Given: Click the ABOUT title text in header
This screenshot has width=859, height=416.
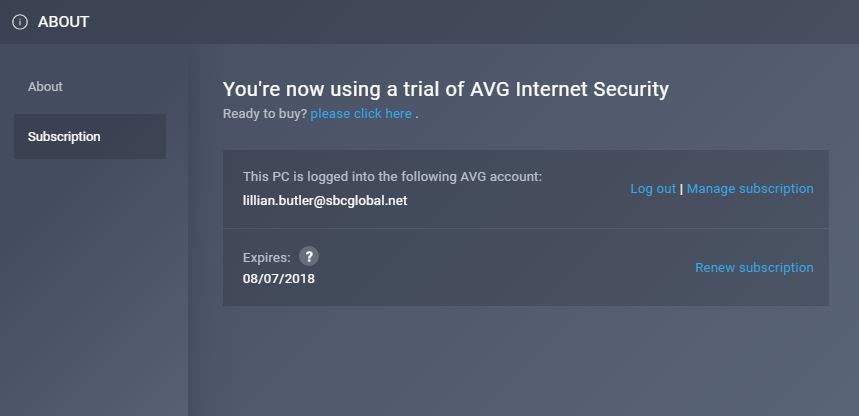Looking at the screenshot, I should (63, 22).
